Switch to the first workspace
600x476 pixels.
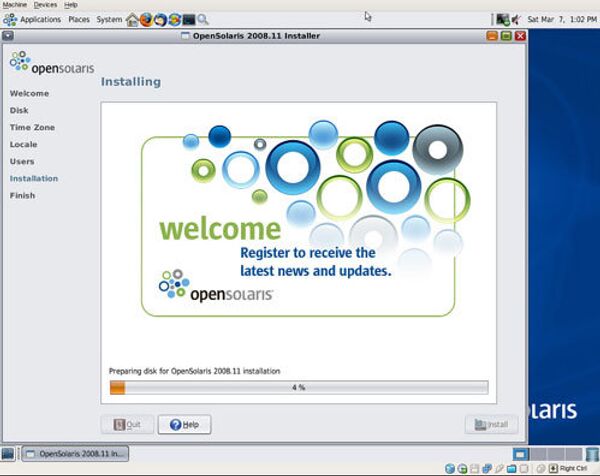pos(520,455)
